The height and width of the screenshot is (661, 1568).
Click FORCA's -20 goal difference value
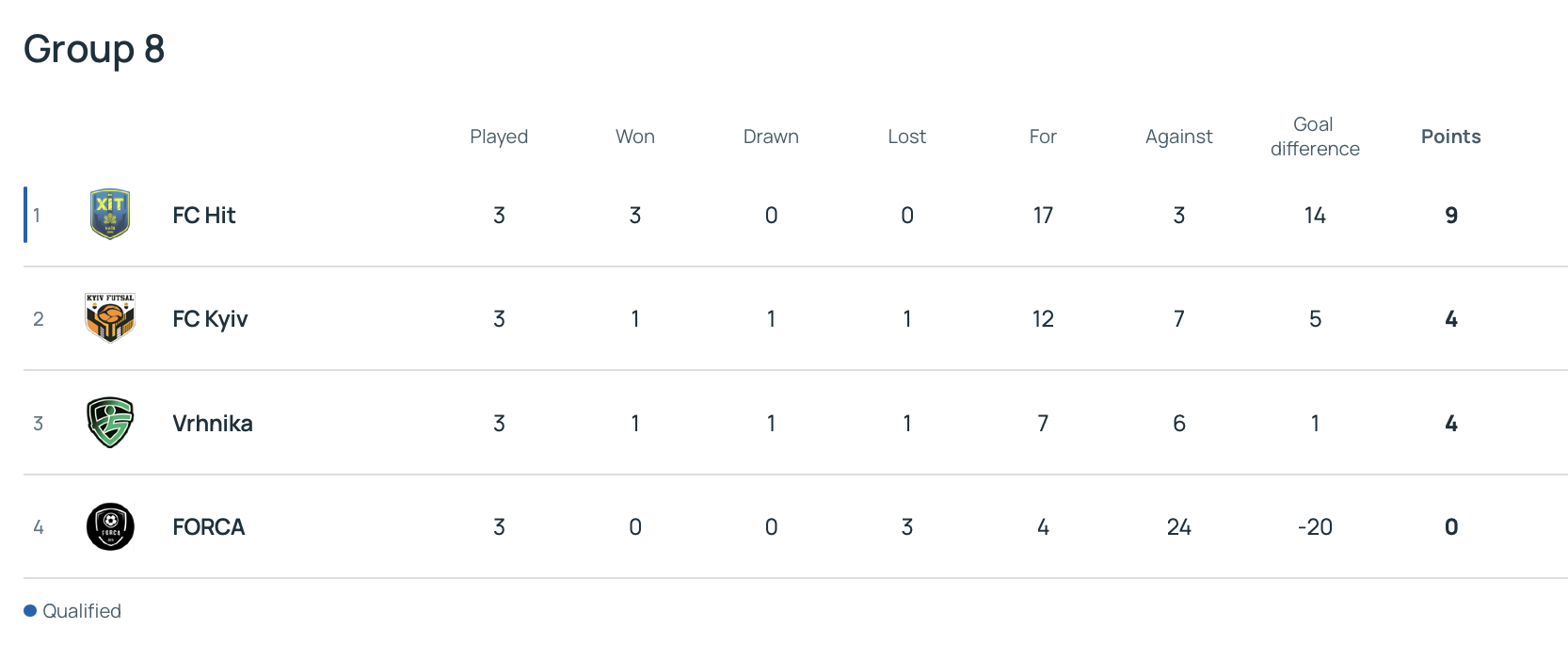(x=1315, y=527)
